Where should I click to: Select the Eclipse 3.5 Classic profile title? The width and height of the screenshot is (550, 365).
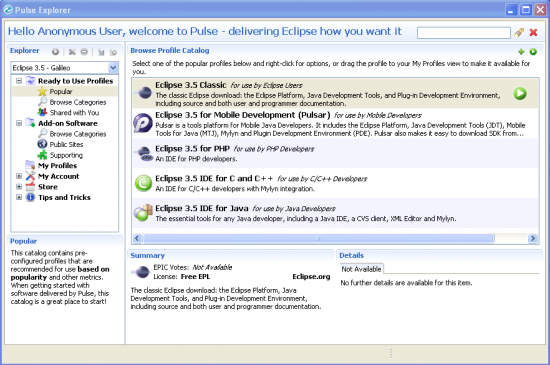[190, 85]
